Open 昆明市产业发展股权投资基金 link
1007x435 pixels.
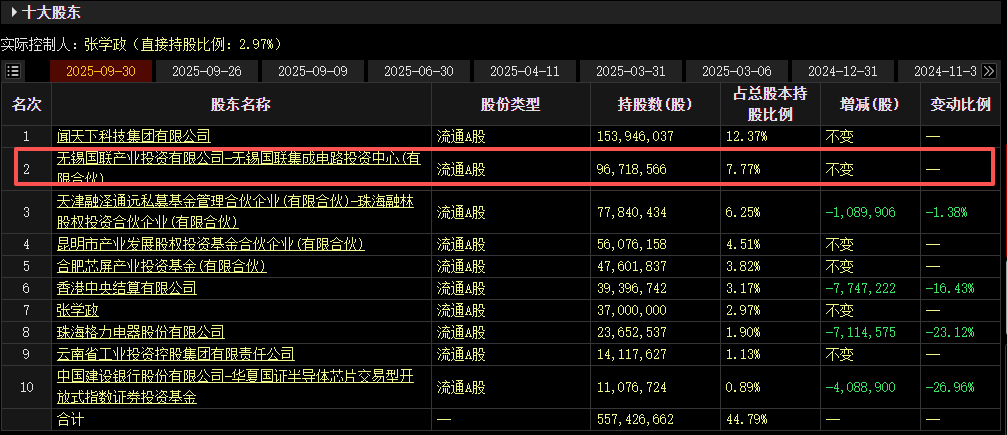pos(211,244)
